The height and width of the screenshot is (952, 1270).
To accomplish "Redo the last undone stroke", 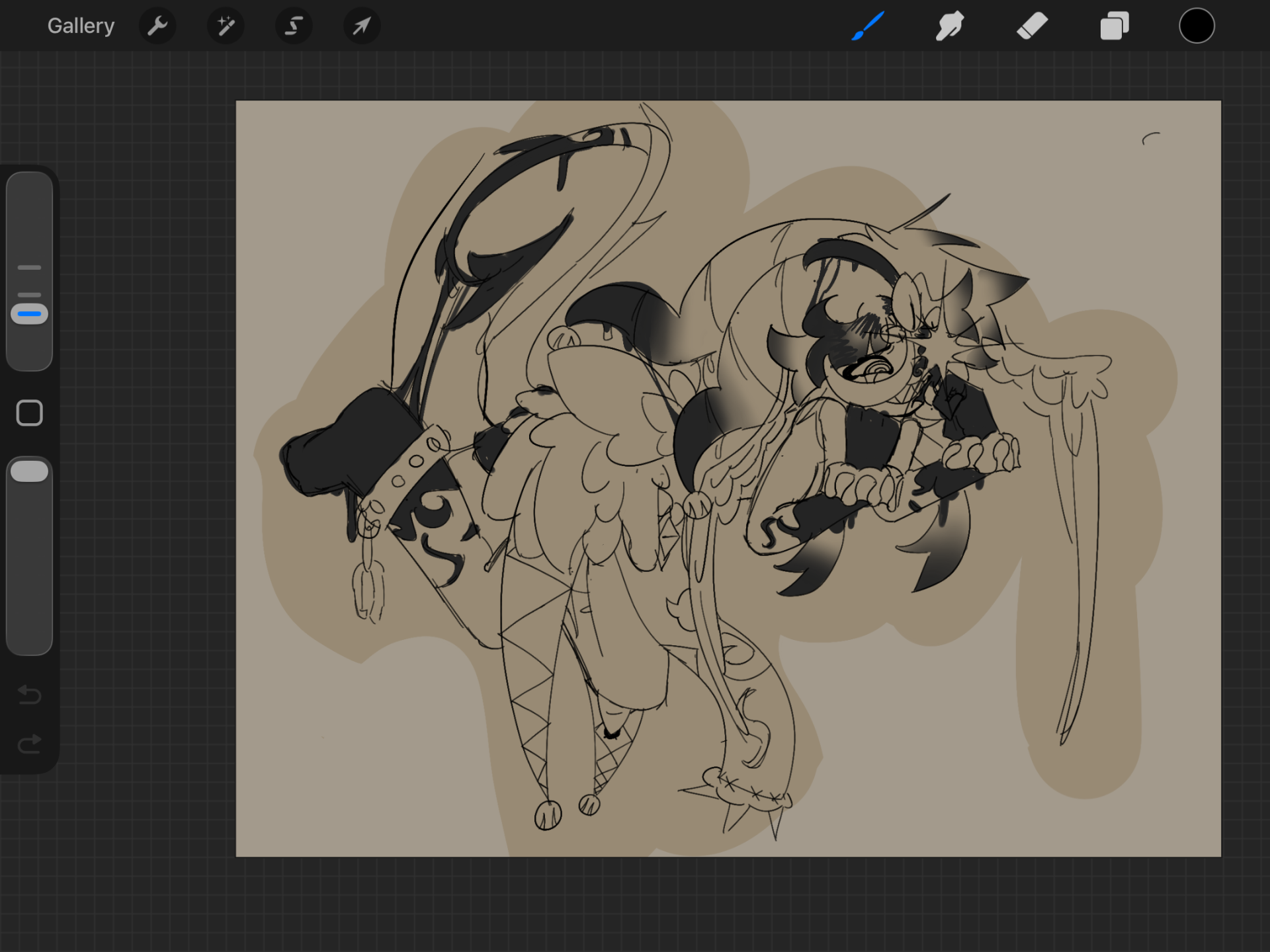I will (30, 744).
